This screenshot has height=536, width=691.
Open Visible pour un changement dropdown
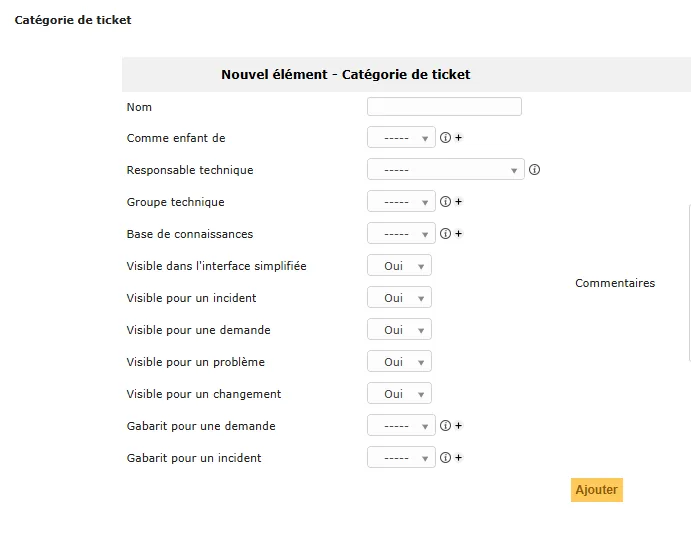click(x=399, y=394)
